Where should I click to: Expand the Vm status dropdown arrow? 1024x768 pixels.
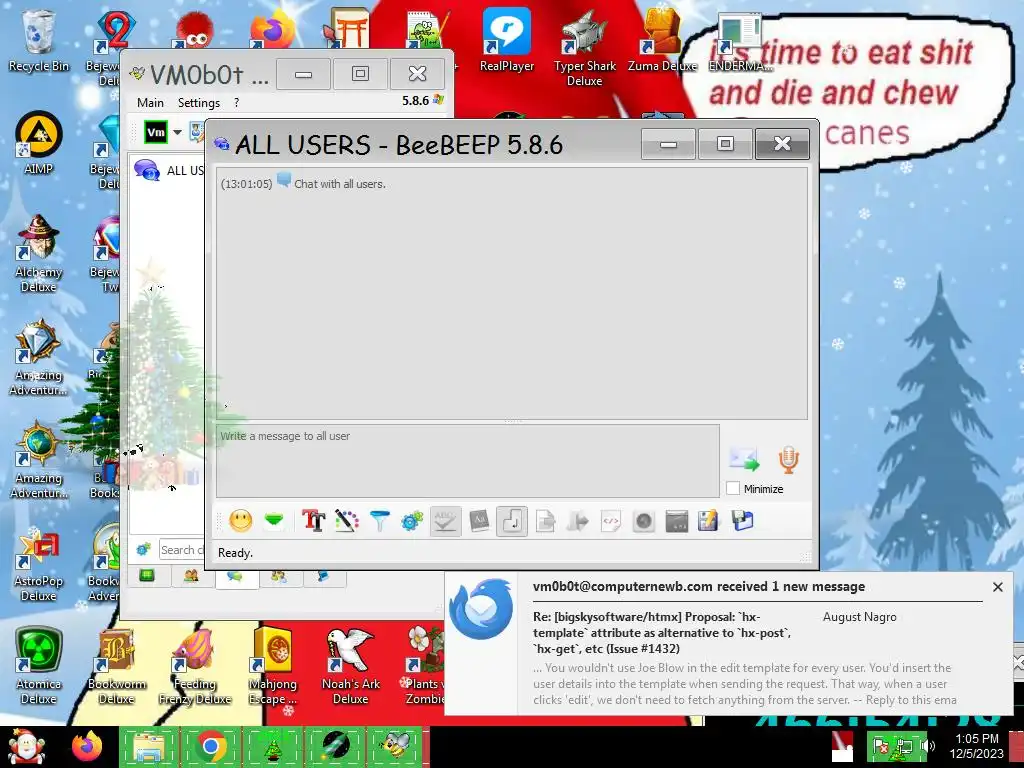click(177, 133)
